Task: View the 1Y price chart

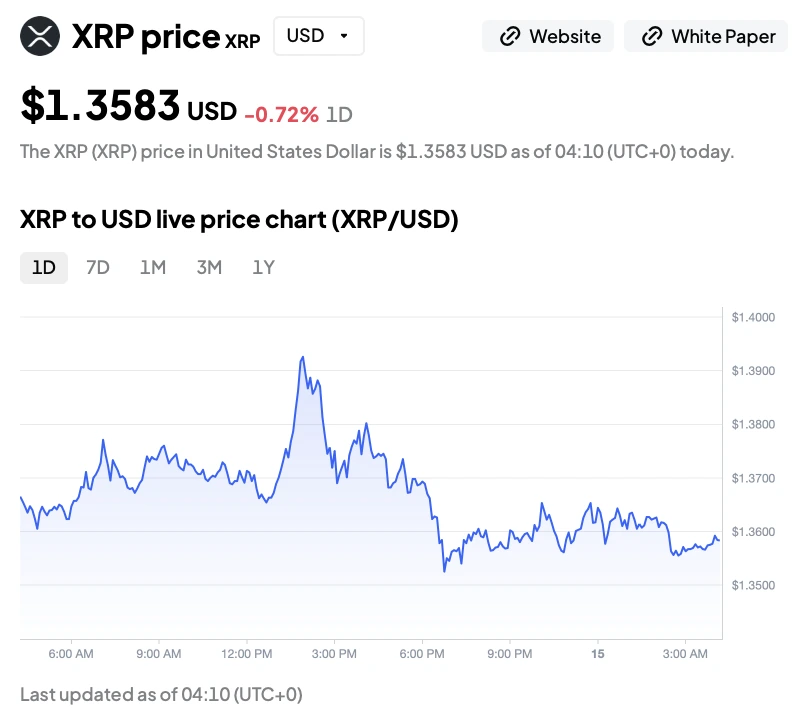Action: pyautogui.click(x=263, y=267)
